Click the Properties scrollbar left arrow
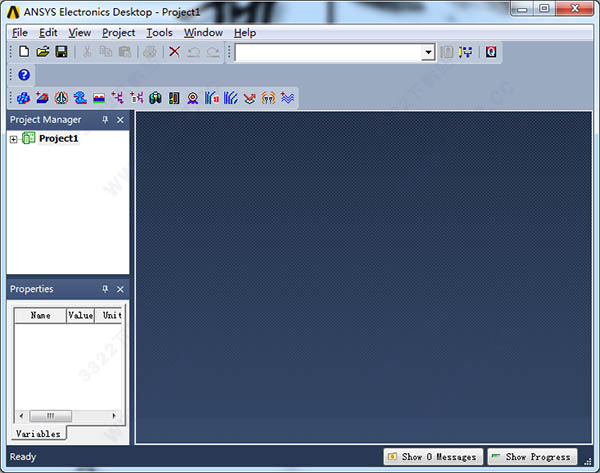The height and width of the screenshot is (473, 600). 22,416
